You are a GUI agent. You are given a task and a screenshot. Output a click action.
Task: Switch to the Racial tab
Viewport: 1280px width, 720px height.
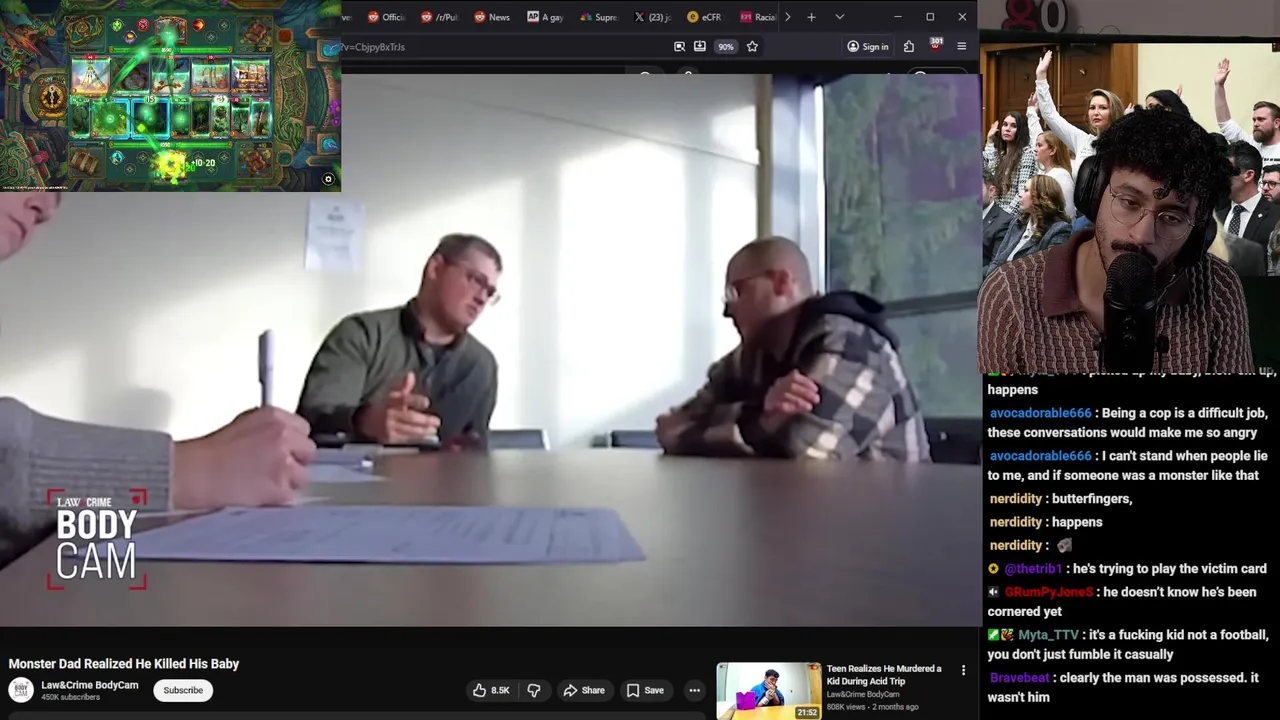coord(757,17)
